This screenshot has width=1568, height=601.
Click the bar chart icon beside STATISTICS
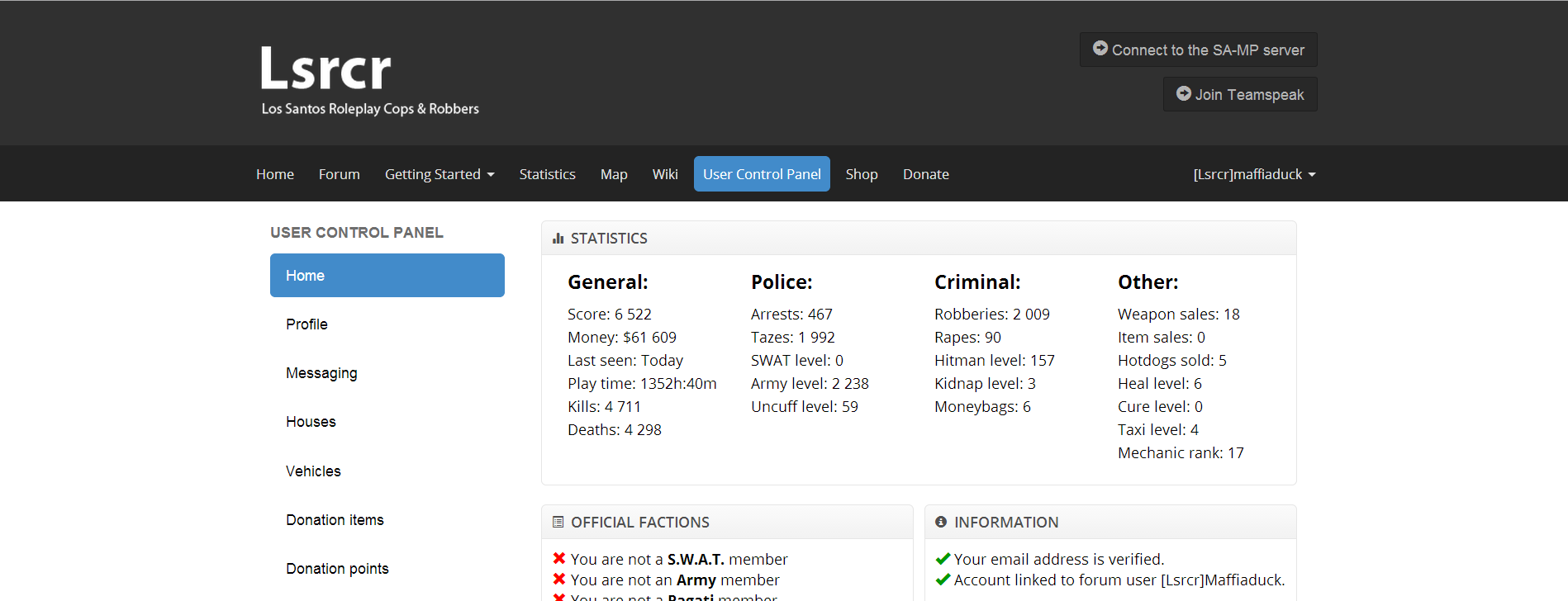click(558, 239)
